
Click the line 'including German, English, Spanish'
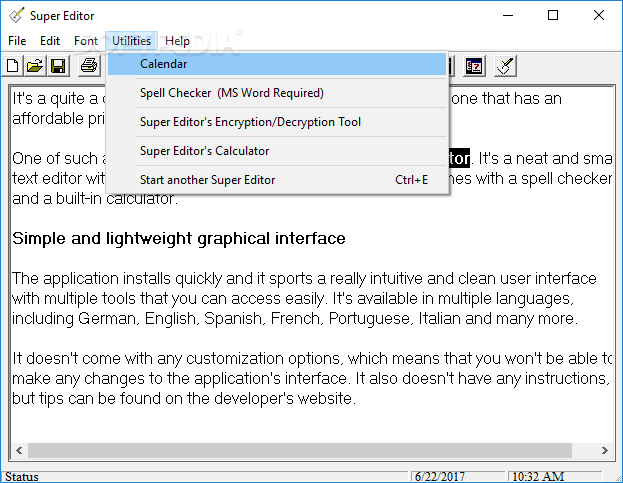(x=295, y=319)
